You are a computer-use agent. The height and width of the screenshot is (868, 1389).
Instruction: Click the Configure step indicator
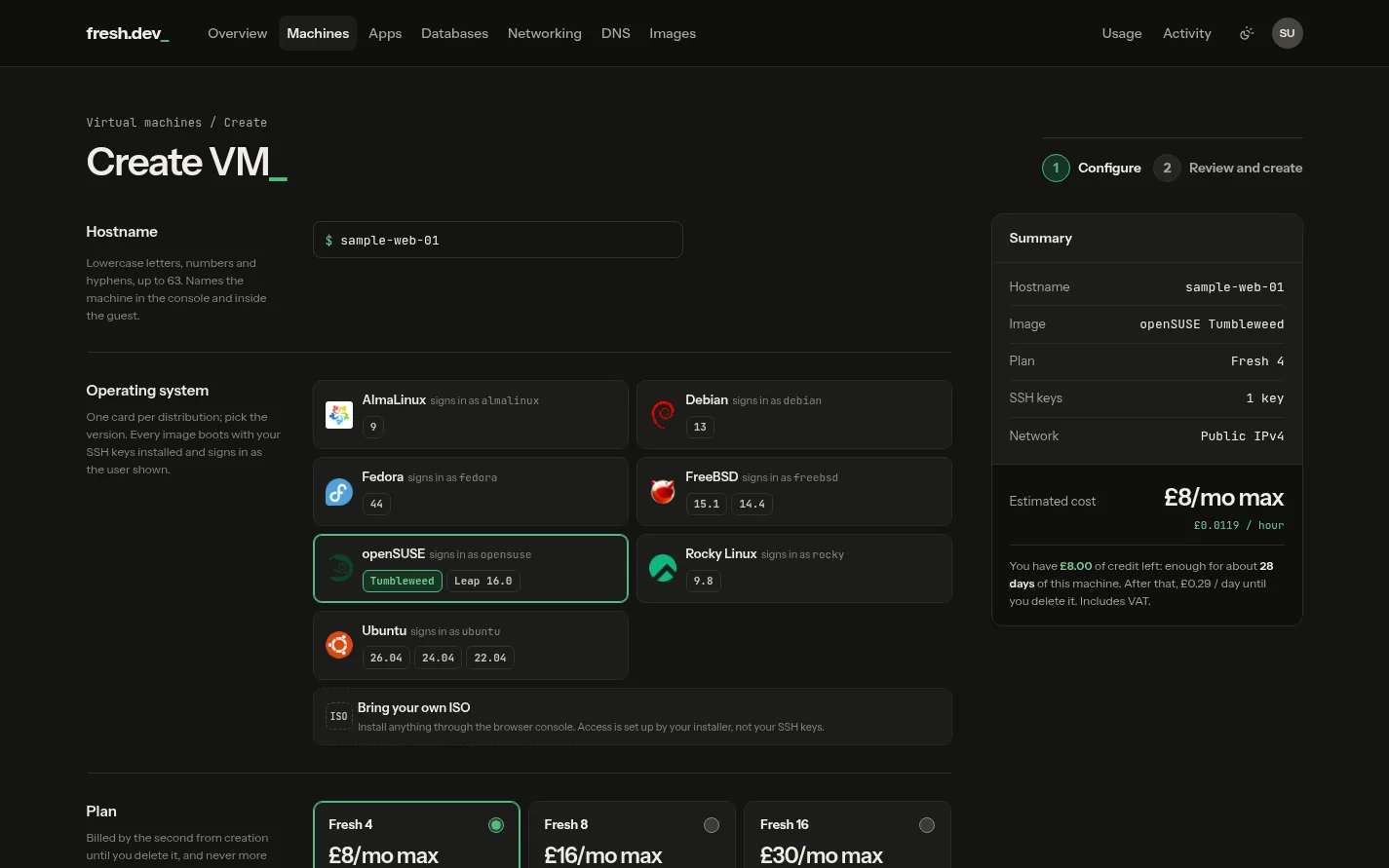point(1092,168)
